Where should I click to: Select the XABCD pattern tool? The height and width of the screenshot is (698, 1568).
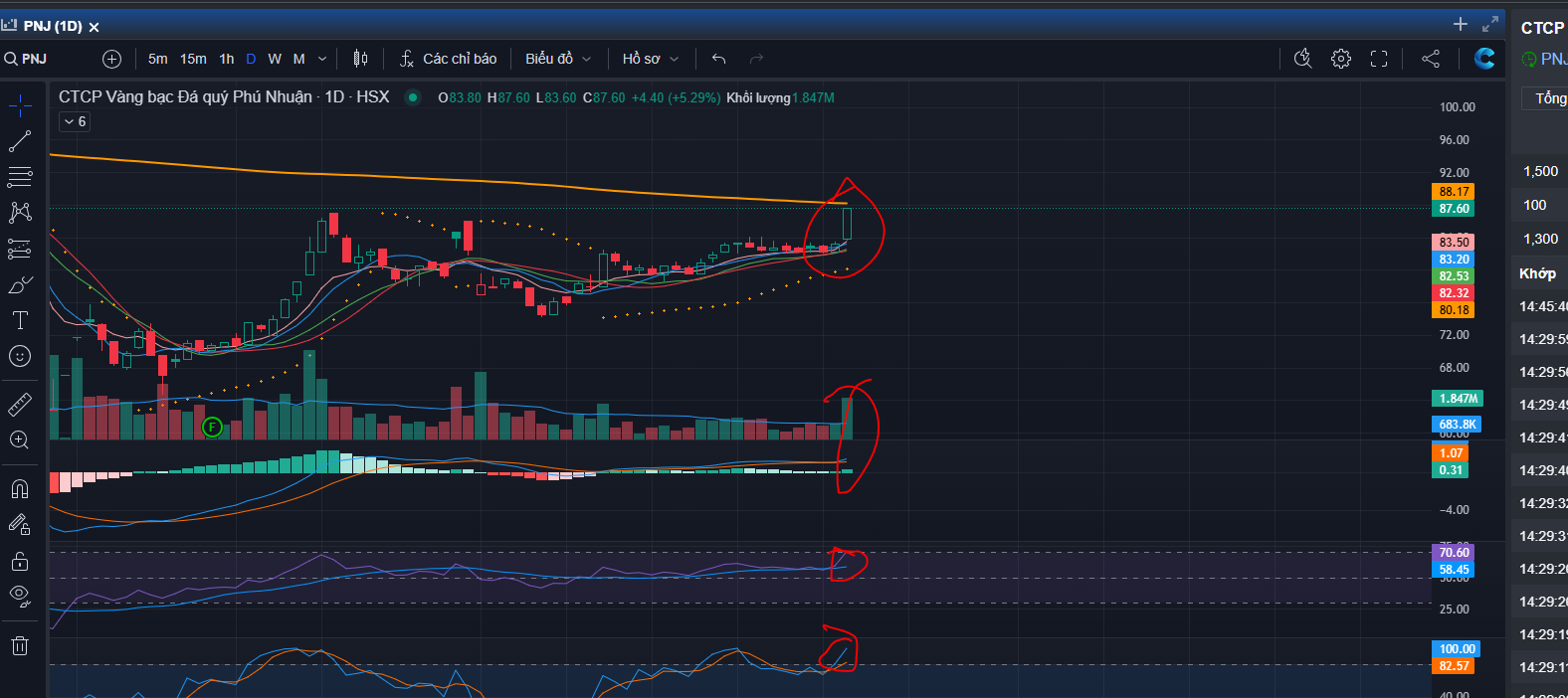pos(20,212)
